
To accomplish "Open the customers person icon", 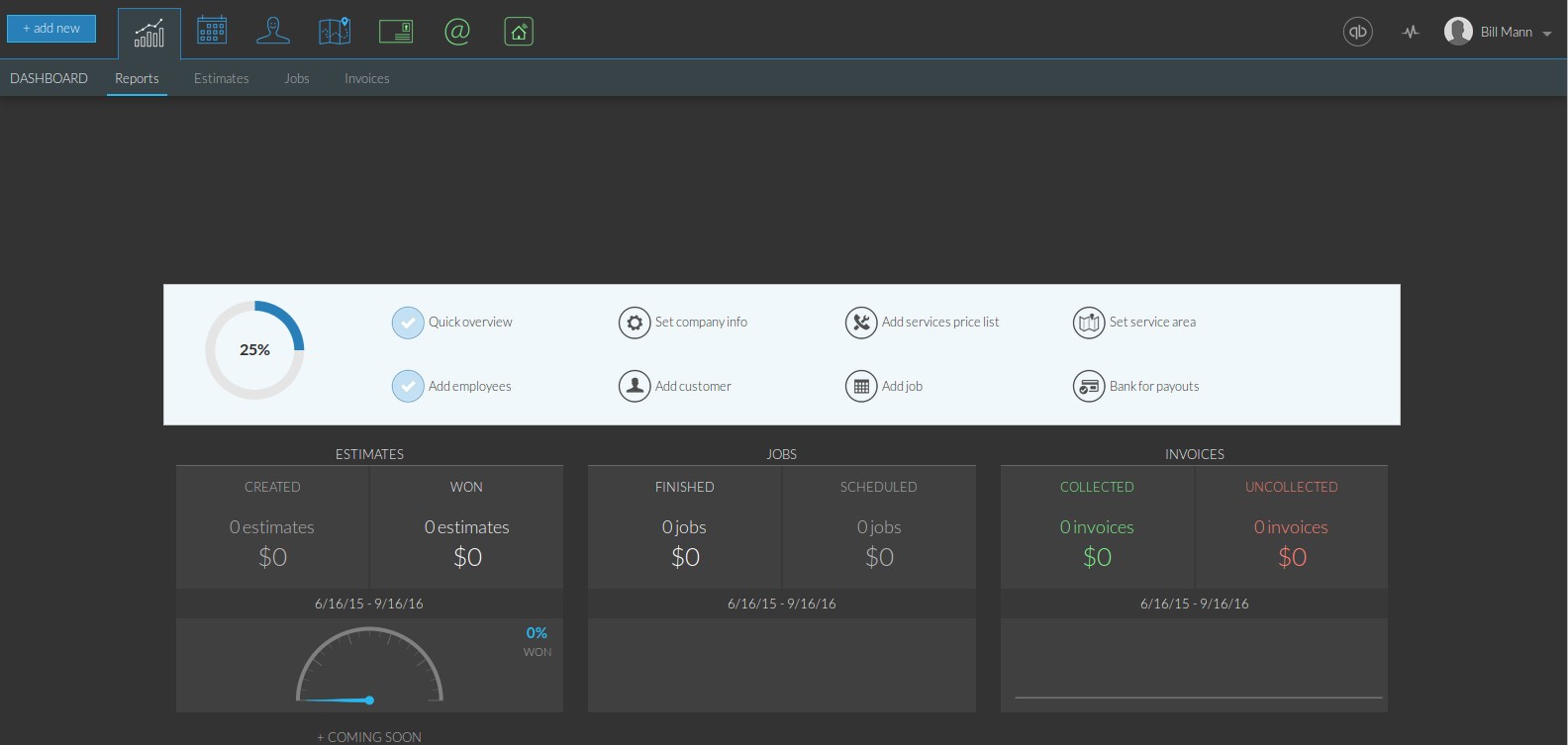I will click(273, 31).
